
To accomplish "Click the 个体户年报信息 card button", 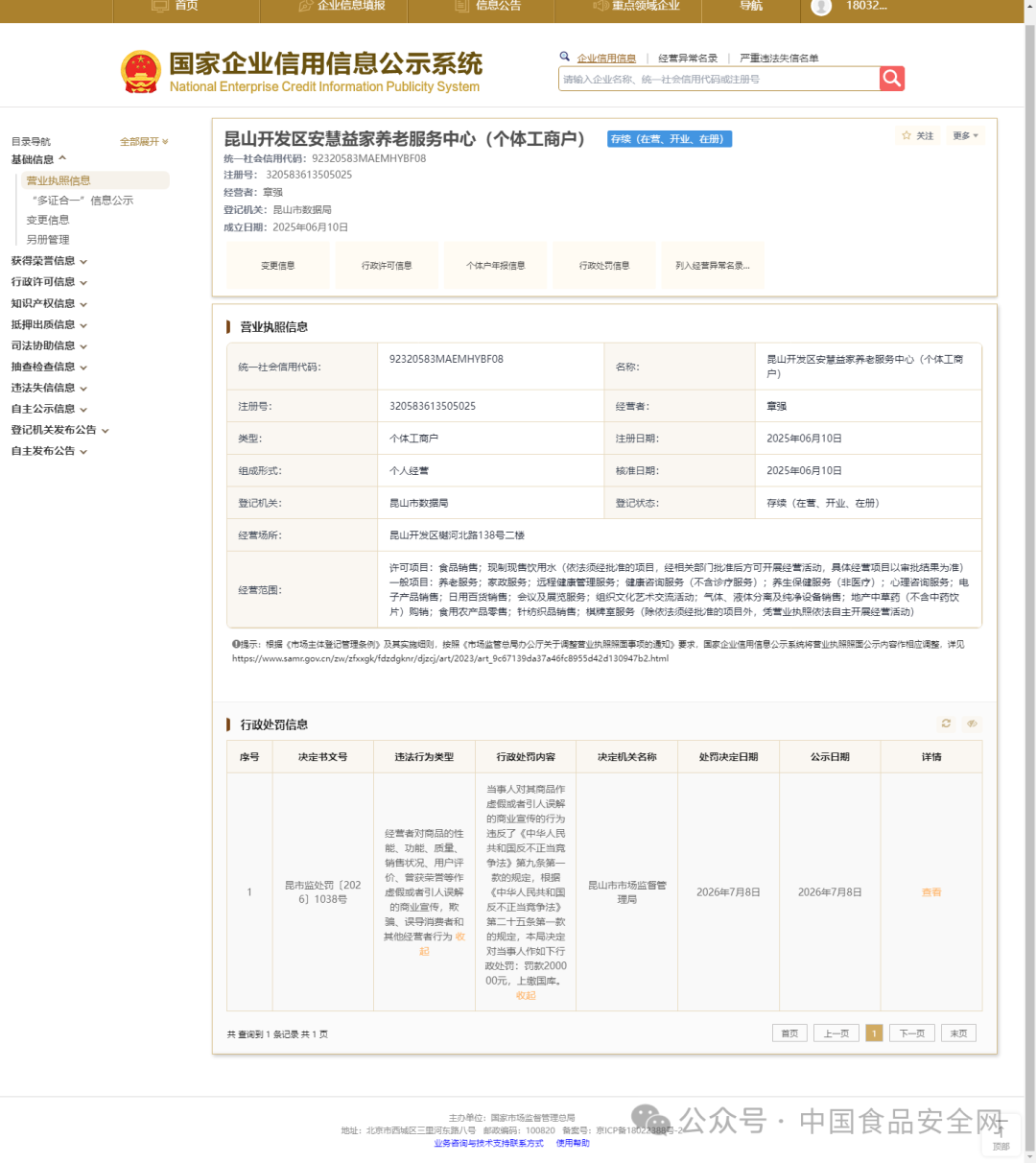I will [x=496, y=266].
